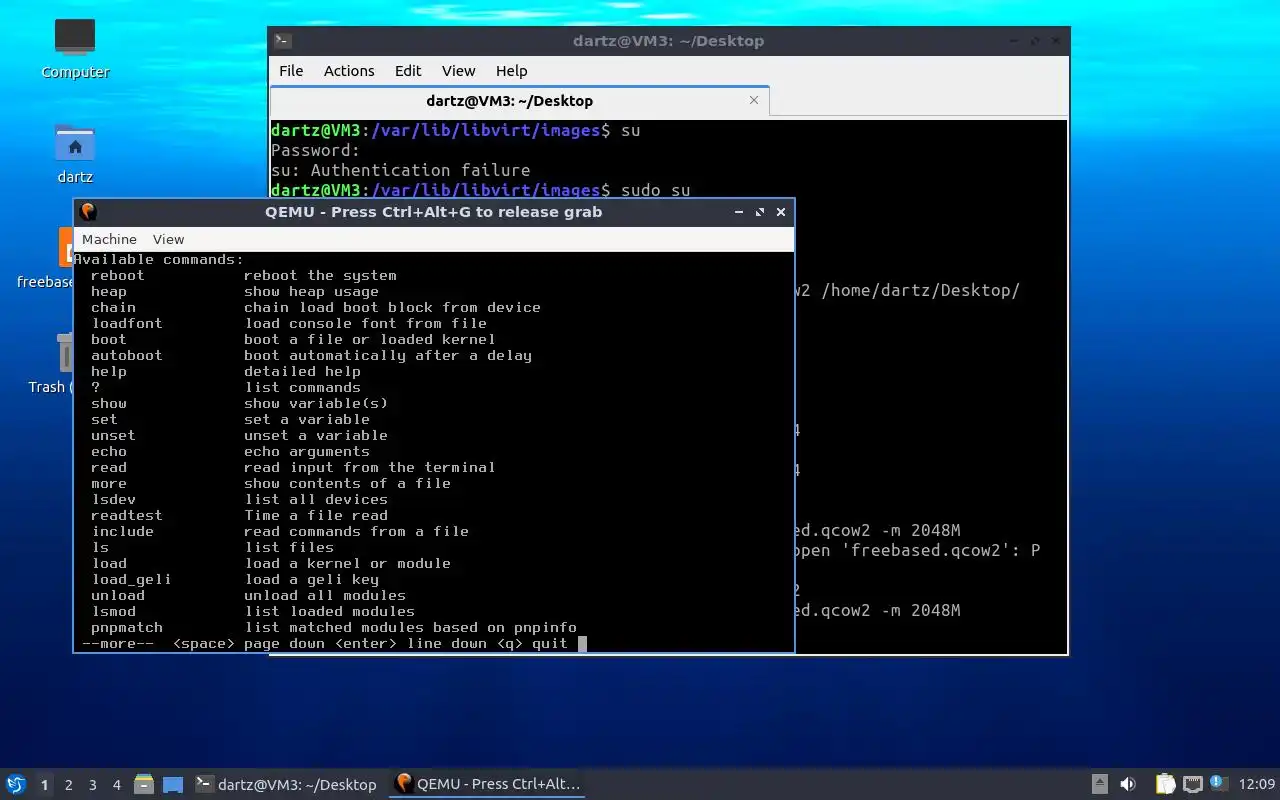Click 'chain load boot block from device' text
Image resolution: width=1280 pixels, height=800 pixels.
[x=392, y=308]
